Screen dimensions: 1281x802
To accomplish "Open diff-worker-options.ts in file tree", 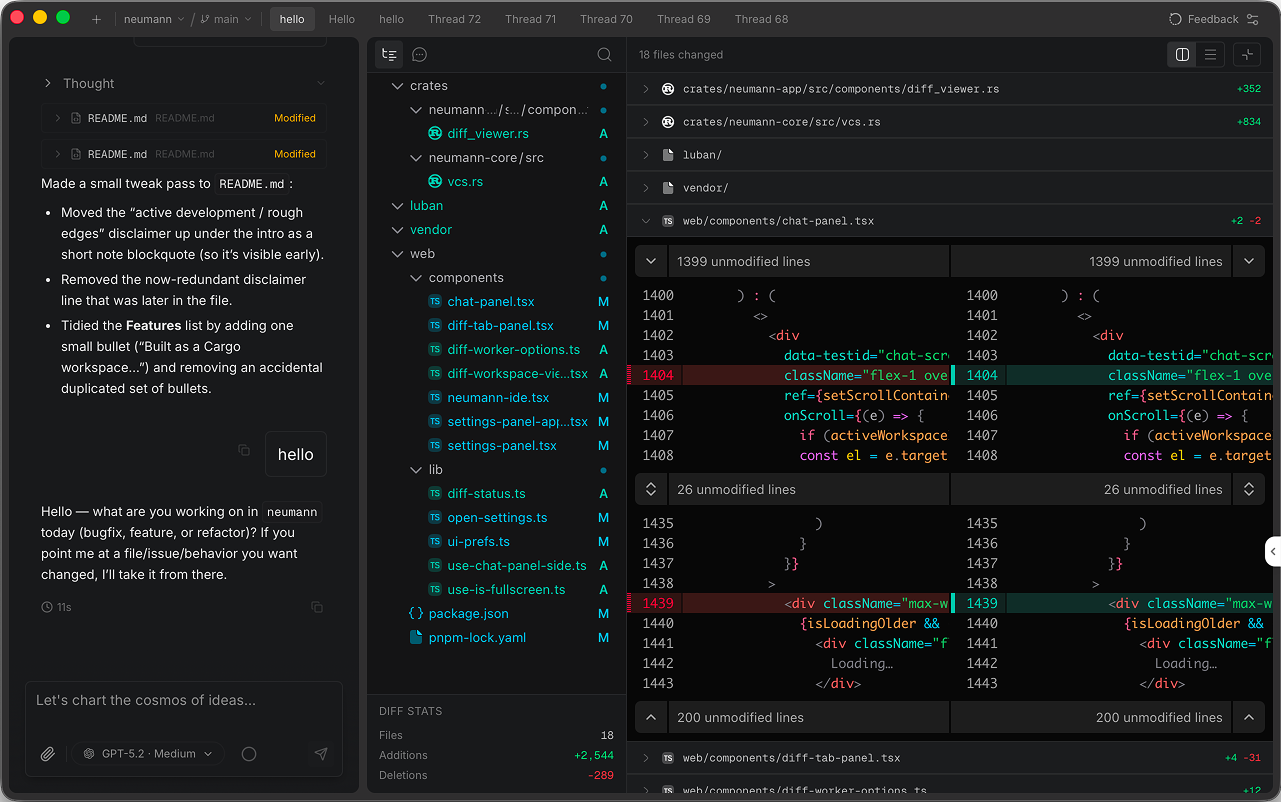I will [514, 350].
